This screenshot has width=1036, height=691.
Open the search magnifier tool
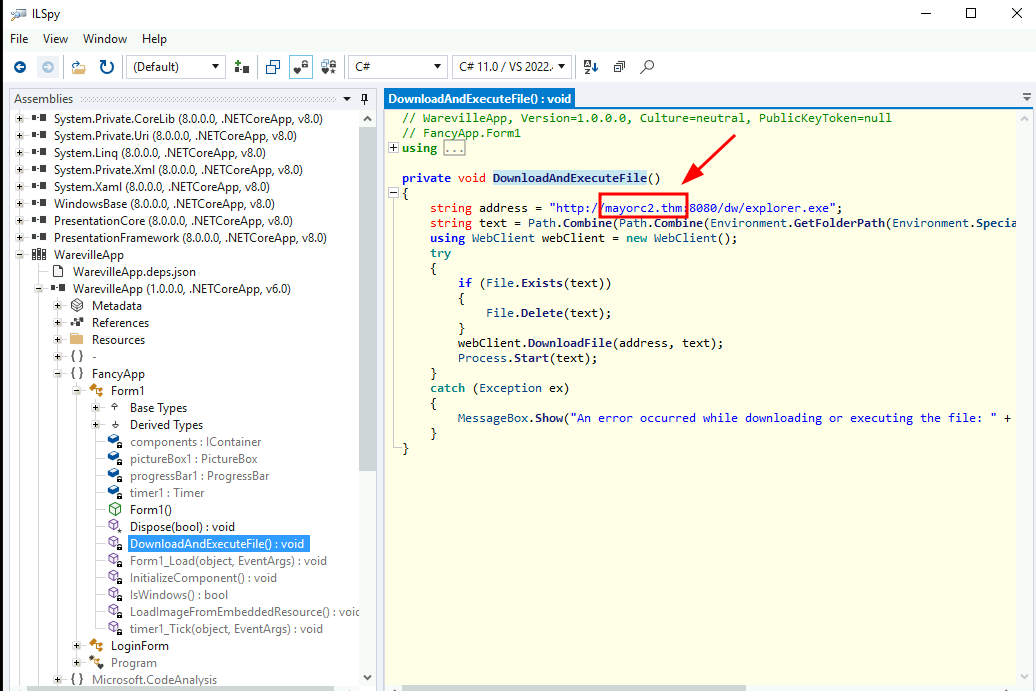(x=648, y=67)
